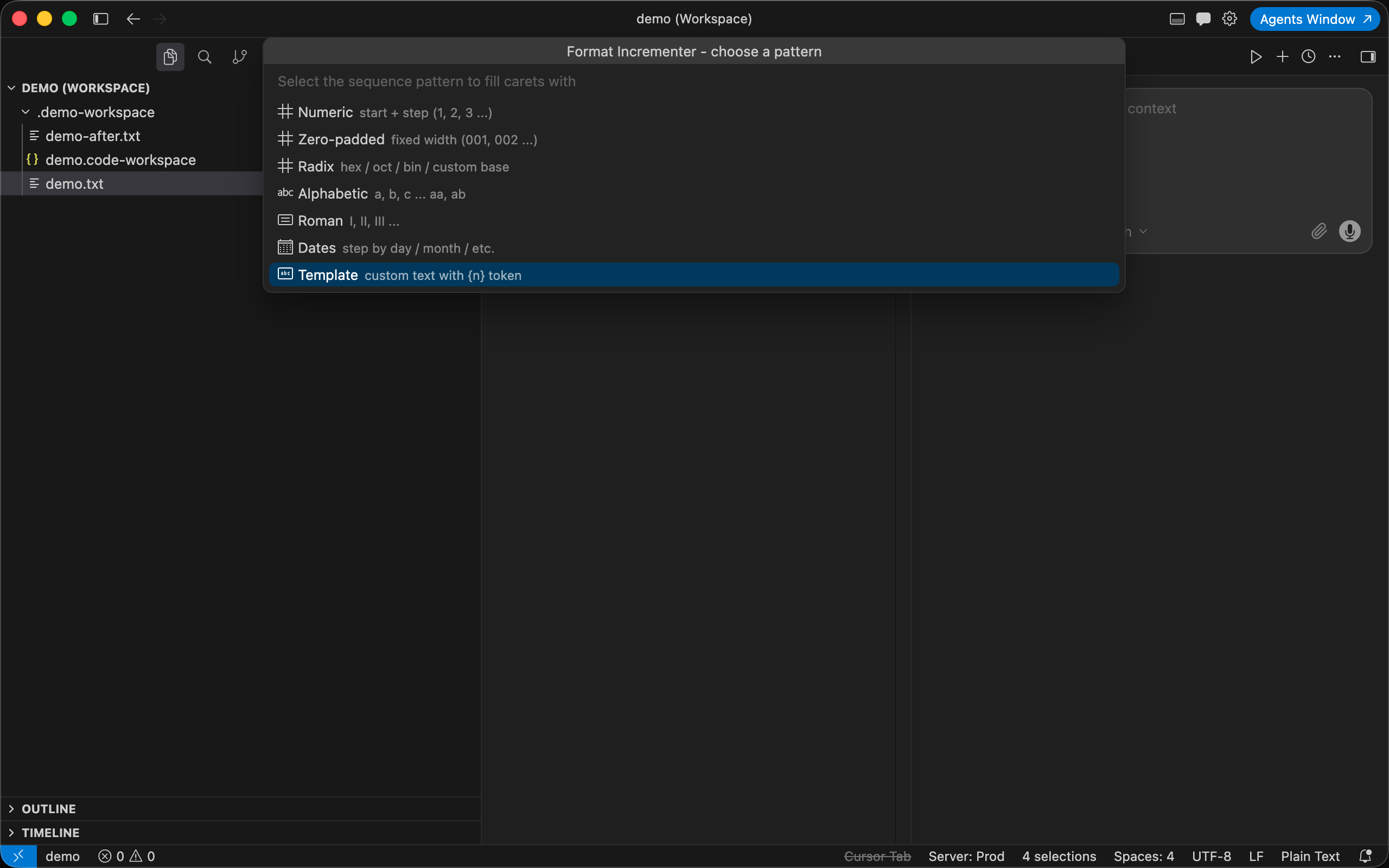This screenshot has width=1389, height=868.
Task: Click the Server: Prod status item
Action: tap(966, 856)
